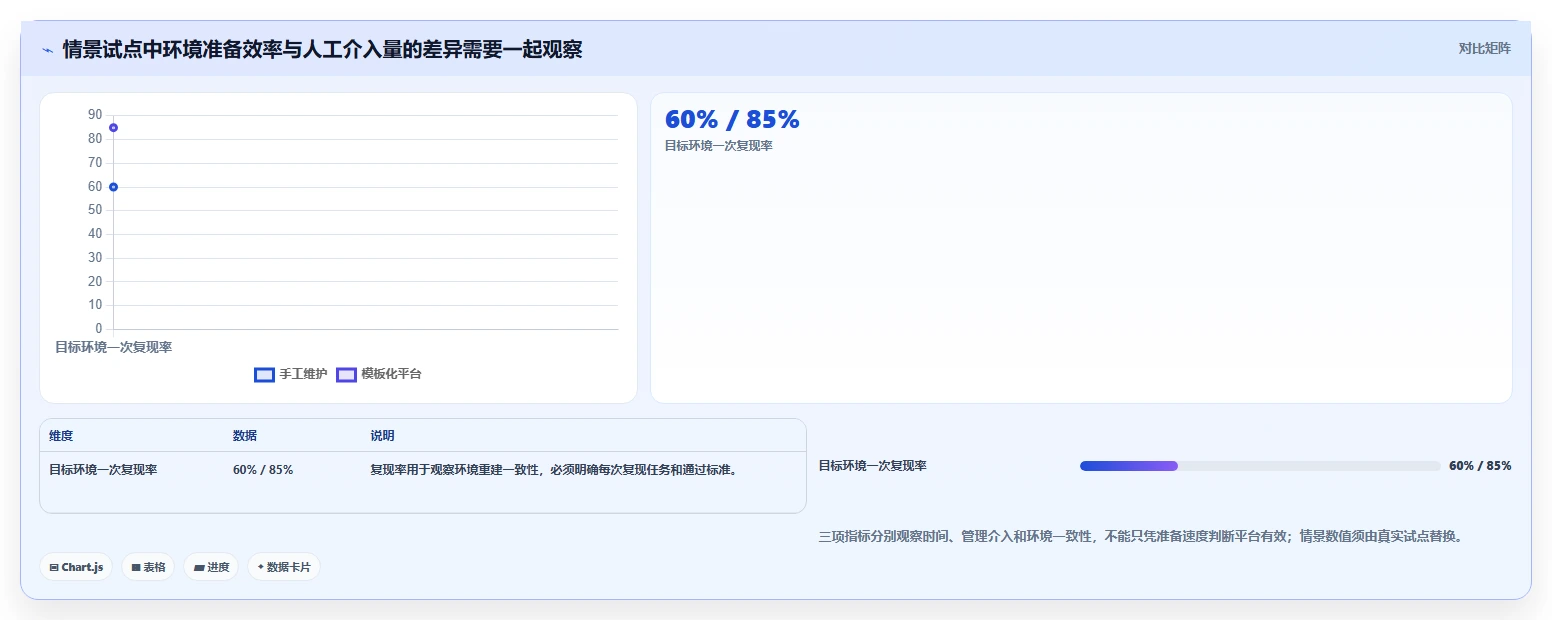Click the 60 data point on chart
Image resolution: width=1552 pixels, height=620 pixels.
(x=114, y=187)
